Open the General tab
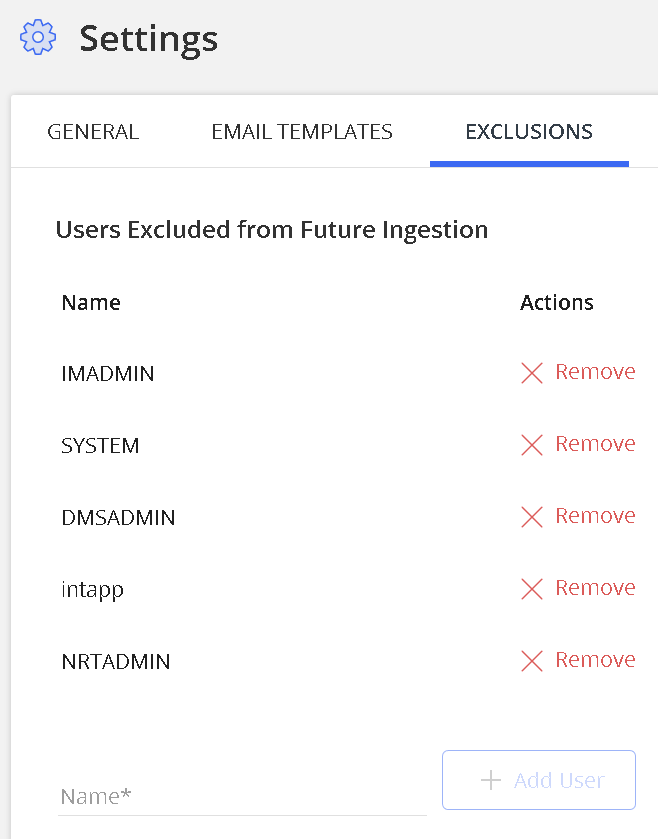This screenshot has height=839, width=658. (x=93, y=132)
